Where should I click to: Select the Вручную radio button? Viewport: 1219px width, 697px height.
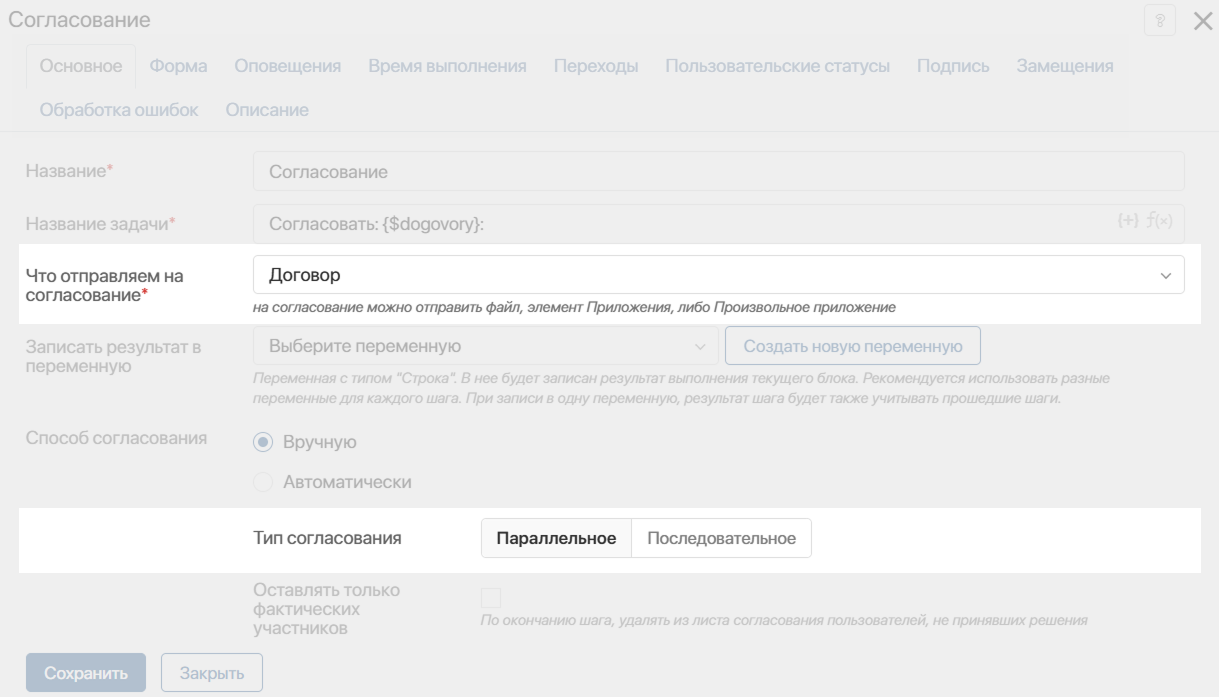coord(264,442)
